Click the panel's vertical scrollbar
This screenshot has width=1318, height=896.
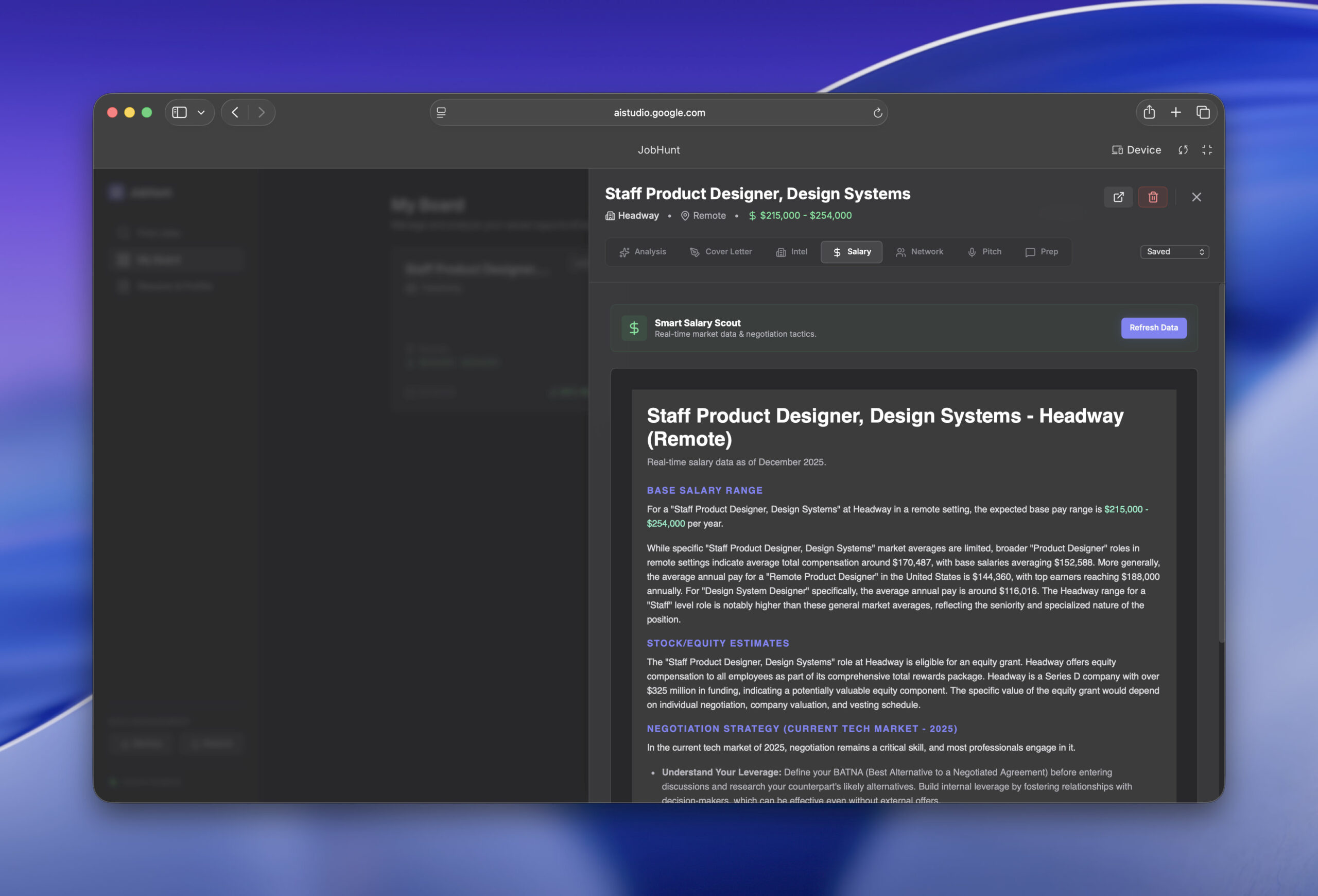coord(1221,462)
